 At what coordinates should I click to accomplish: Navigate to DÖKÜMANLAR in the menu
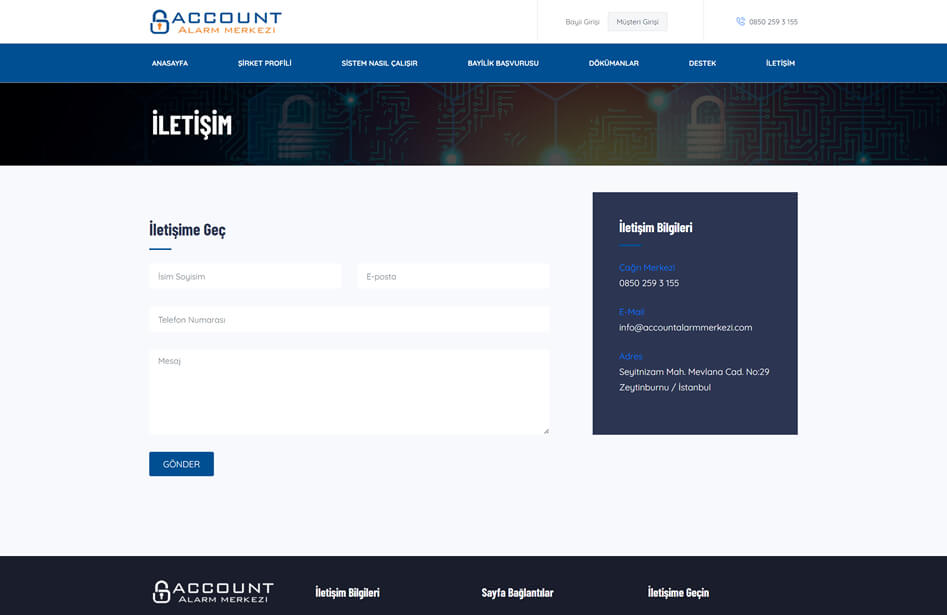[x=613, y=63]
